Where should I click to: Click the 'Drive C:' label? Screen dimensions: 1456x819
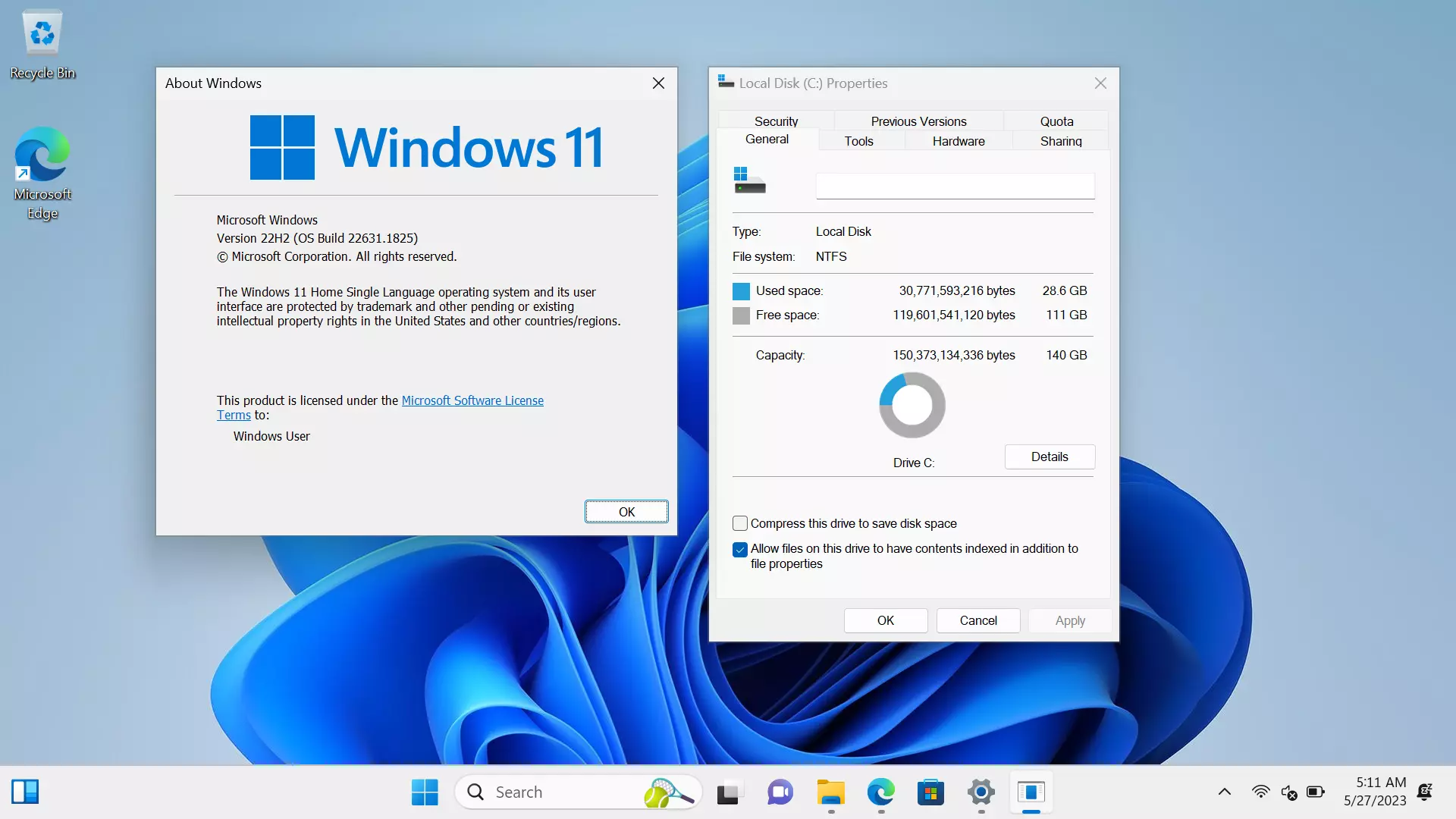(x=913, y=463)
